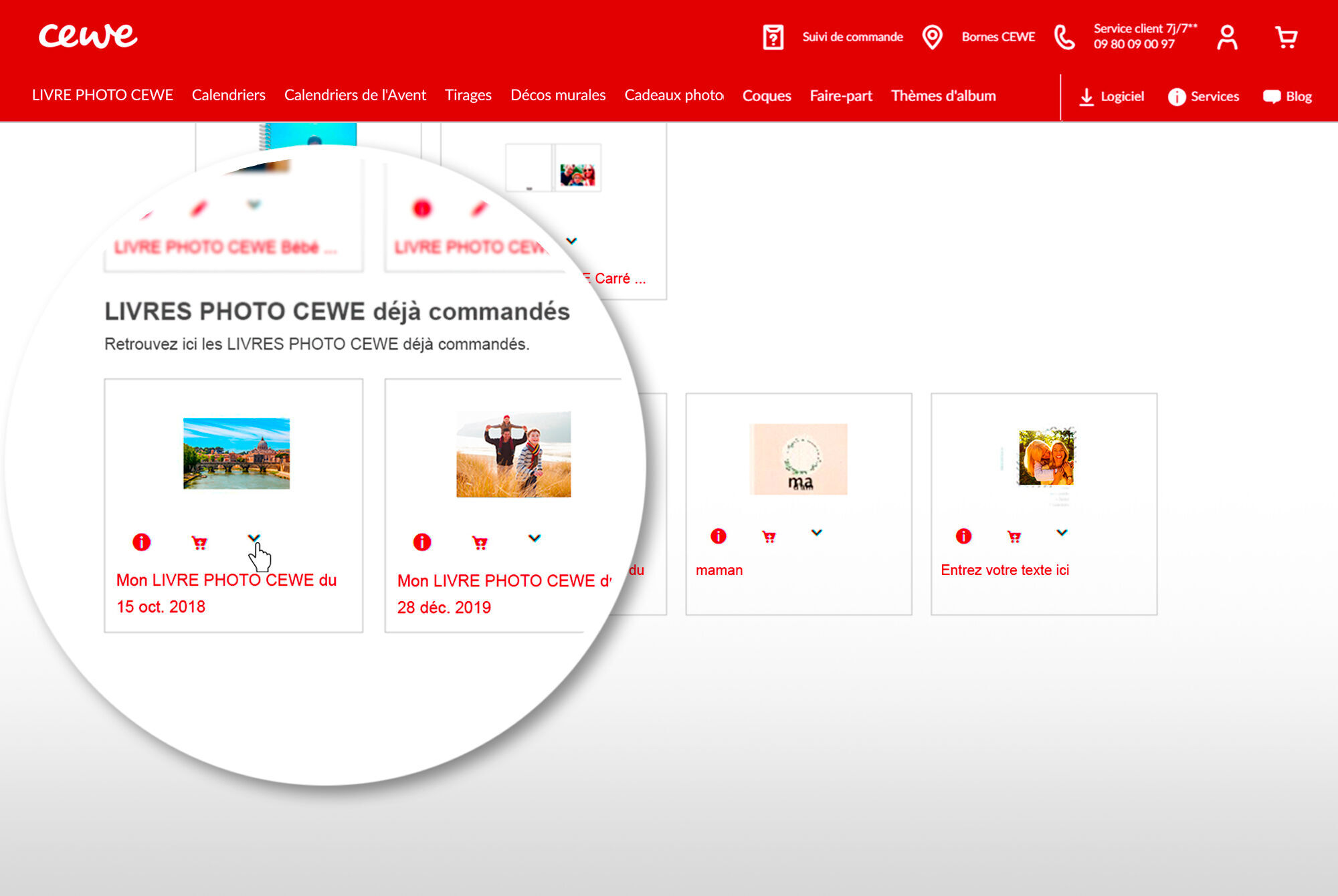Image resolution: width=1338 pixels, height=896 pixels.
Task: Open the chevron menu on the maman album
Action: (x=816, y=533)
